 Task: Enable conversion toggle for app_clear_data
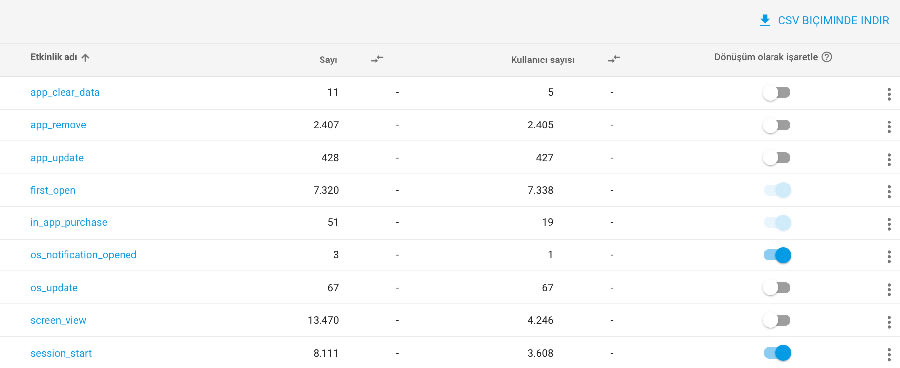tap(777, 92)
